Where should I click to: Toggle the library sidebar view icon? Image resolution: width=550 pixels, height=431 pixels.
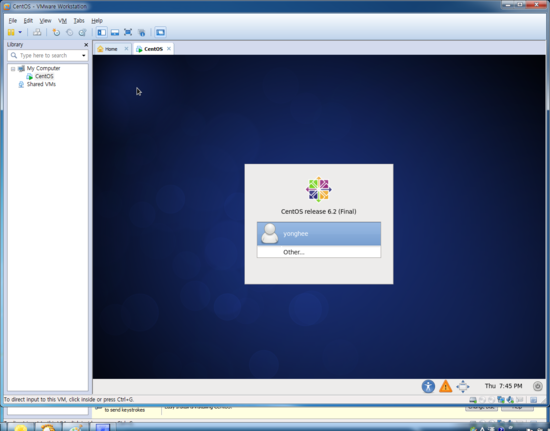[102, 33]
